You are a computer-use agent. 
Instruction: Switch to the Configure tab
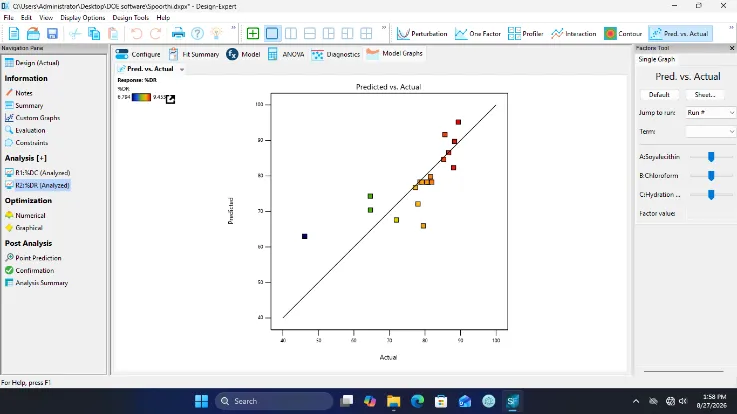[138, 54]
